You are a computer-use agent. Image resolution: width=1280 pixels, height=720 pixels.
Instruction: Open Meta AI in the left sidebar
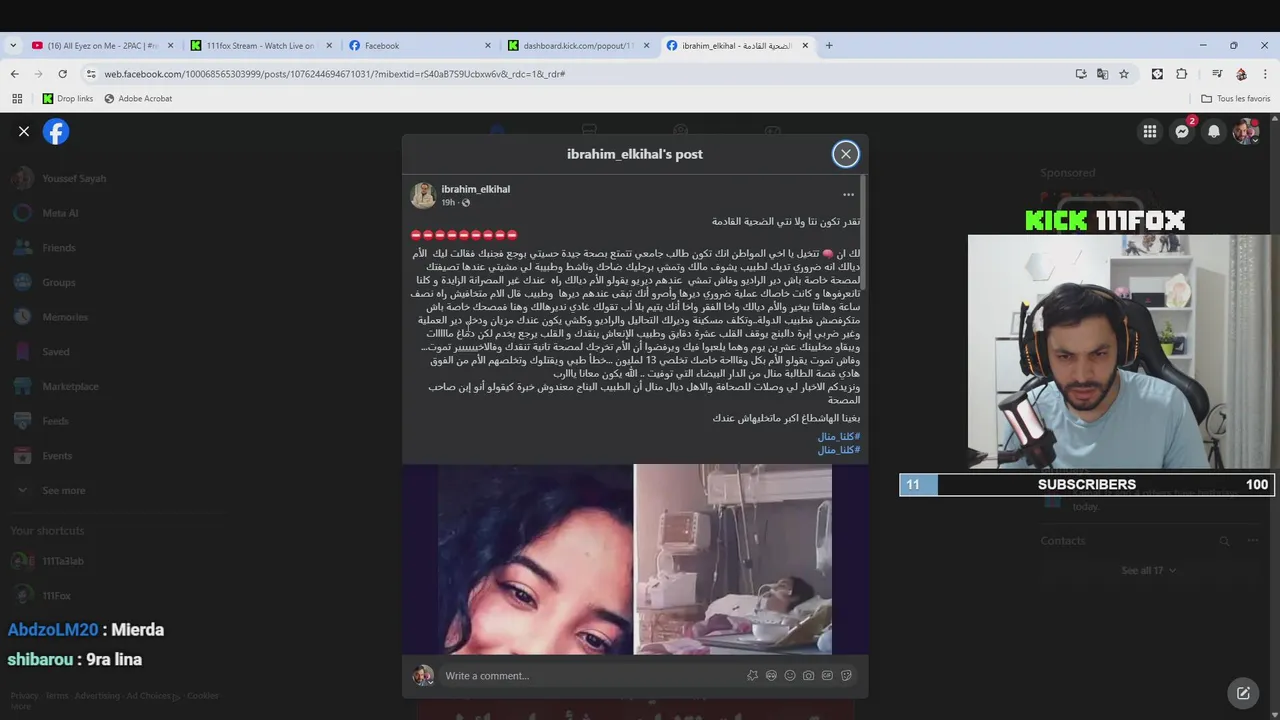[x=60, y=213]
